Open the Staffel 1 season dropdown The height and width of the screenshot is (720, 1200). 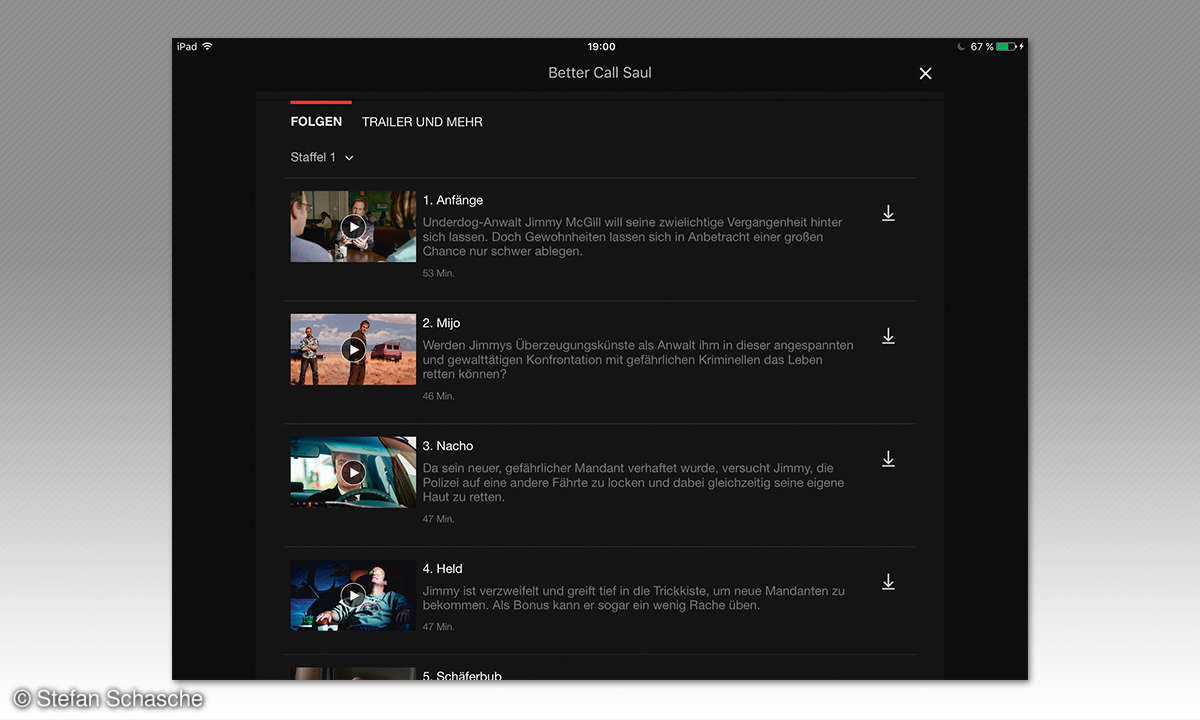[x=322, y=157]
